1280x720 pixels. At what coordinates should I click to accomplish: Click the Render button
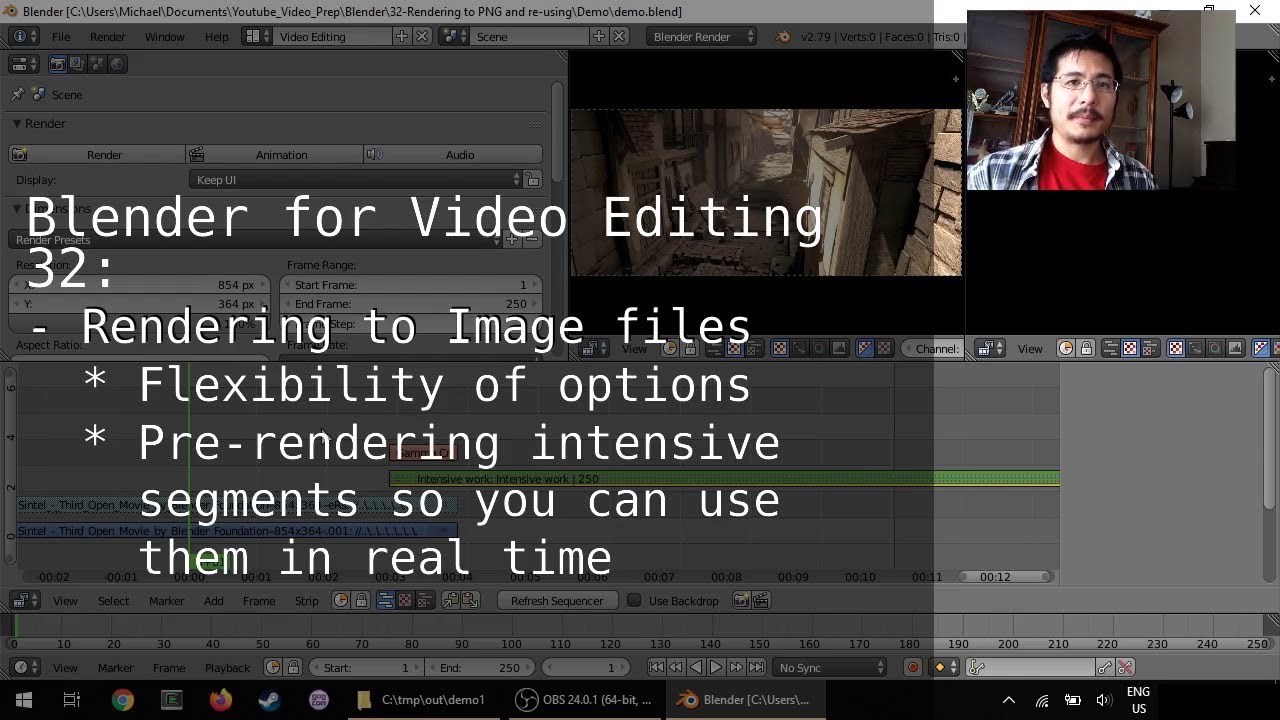pyautogui.click(x=97, y=154)
